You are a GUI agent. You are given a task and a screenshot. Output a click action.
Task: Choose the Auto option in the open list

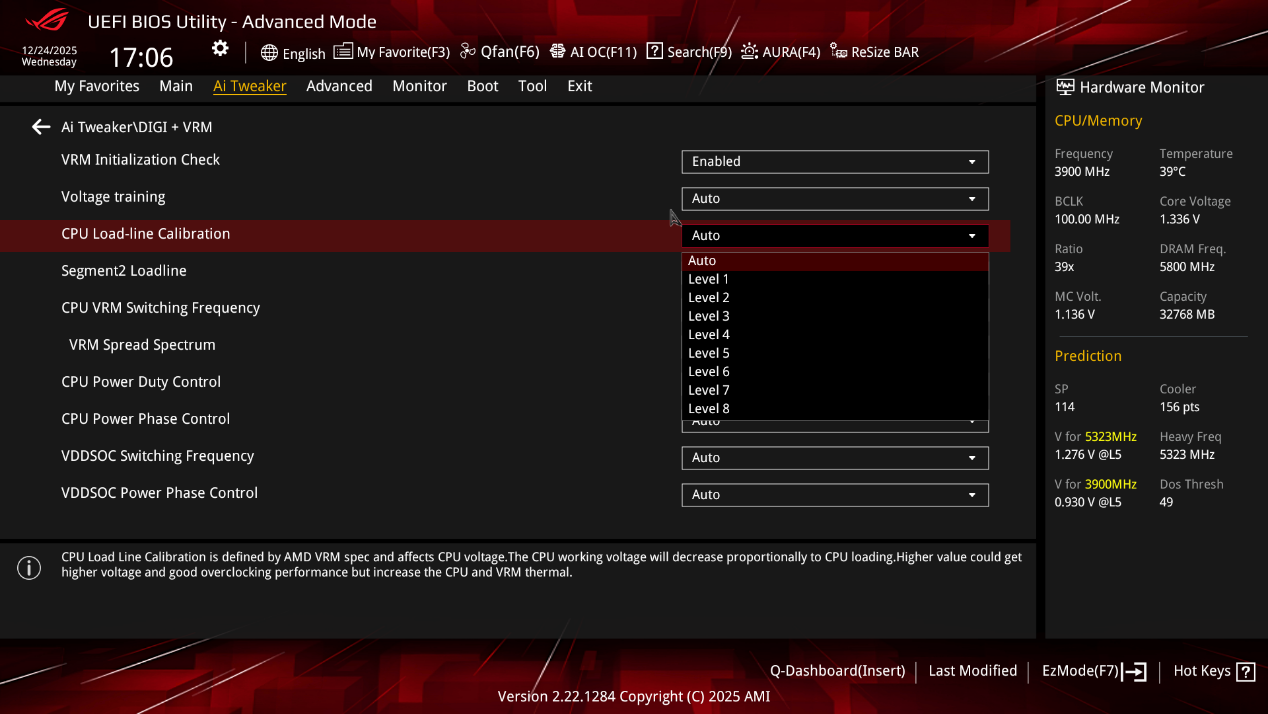pos(702,261)
